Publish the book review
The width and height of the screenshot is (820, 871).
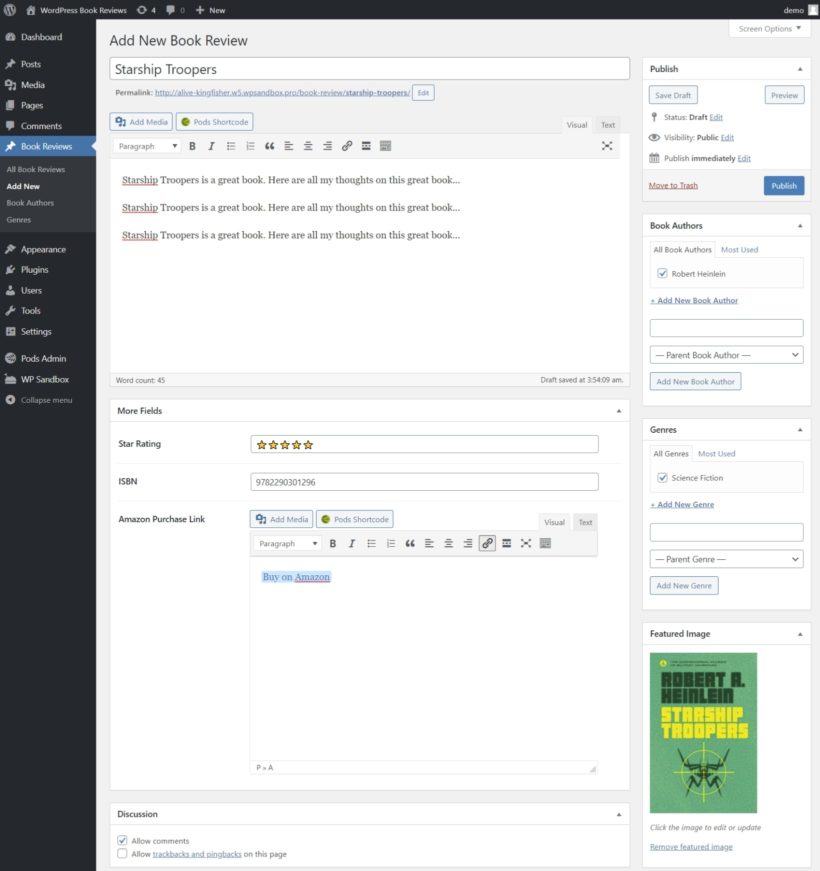tap(783, 185)
